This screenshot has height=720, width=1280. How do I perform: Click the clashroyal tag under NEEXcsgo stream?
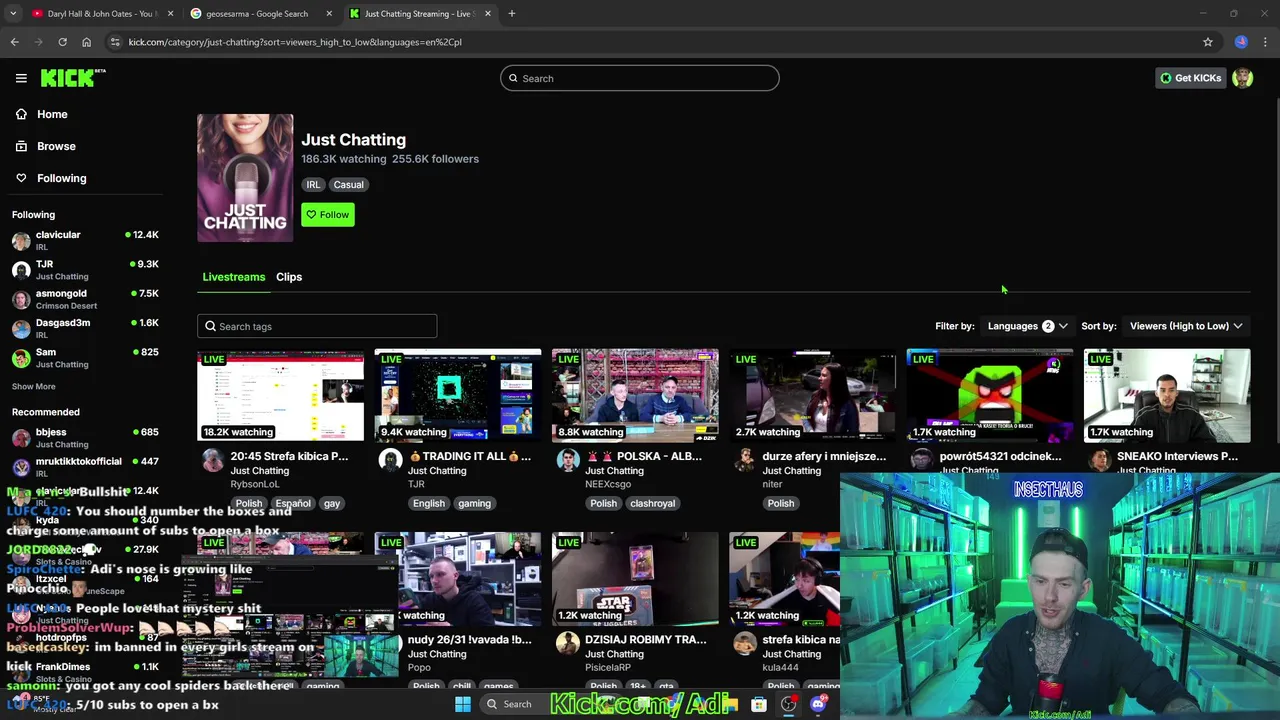pyautogui.click(x=652, y=503)
